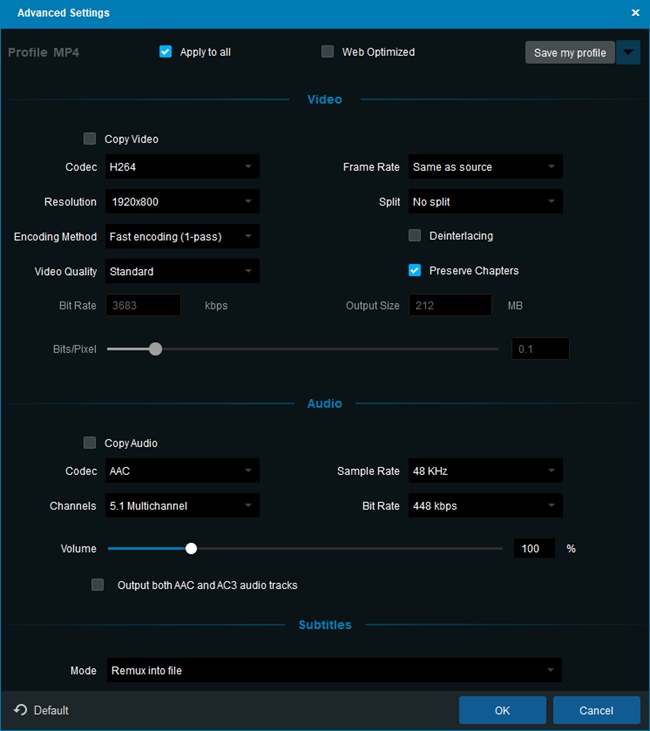This screenshot has height=731, width=650.
Task: Uncheck Preserve Chapters
Action: [415, 270]
